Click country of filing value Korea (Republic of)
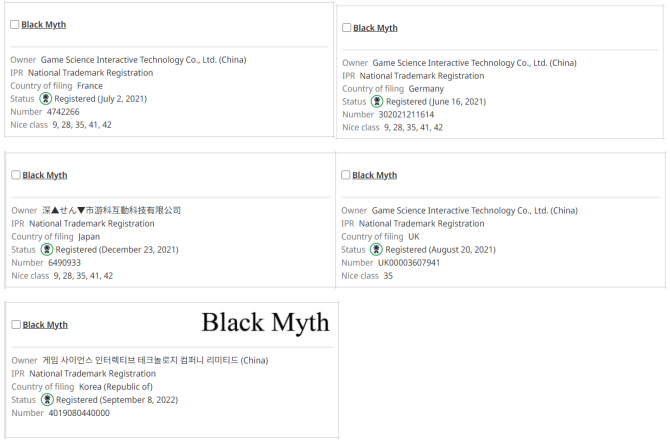This screenshot has height=442, width=670. 116,387
